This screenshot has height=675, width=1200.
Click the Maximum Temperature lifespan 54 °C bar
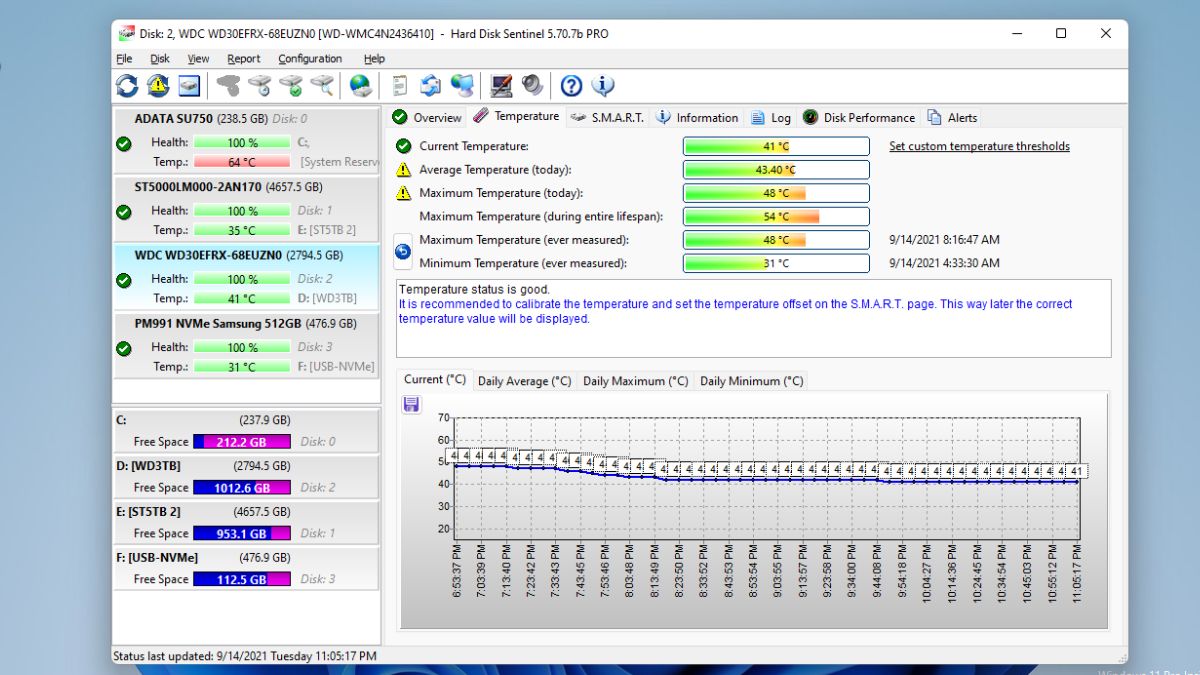(x=776, y=216)
